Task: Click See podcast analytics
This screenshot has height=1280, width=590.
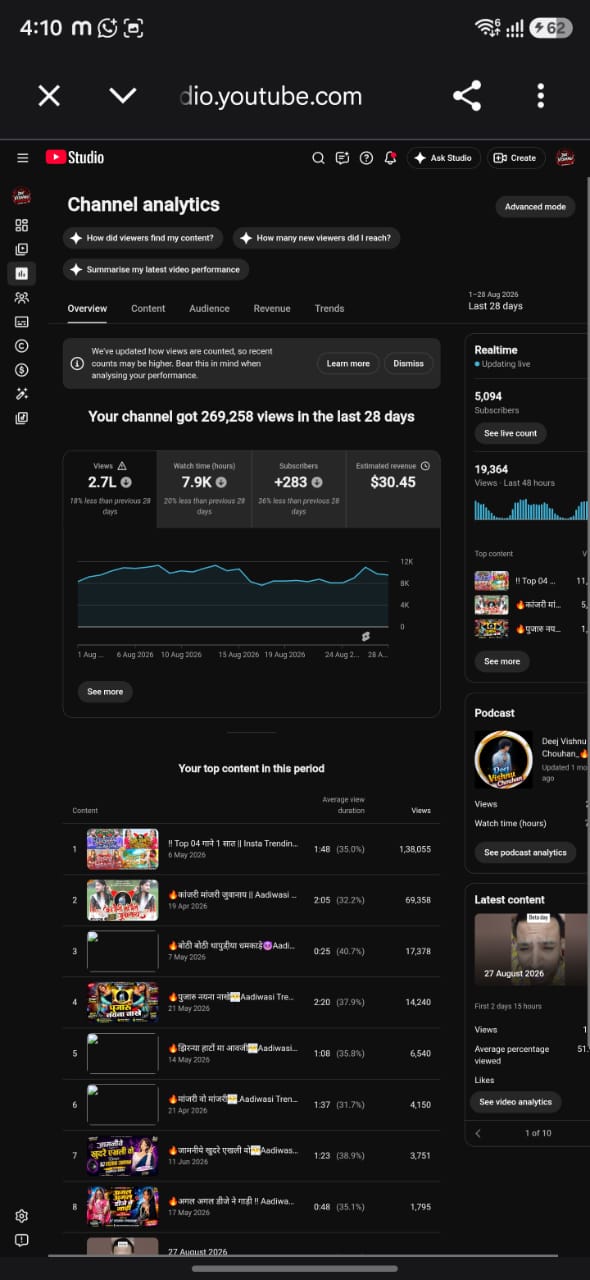Action: click(x=525, y=852)
